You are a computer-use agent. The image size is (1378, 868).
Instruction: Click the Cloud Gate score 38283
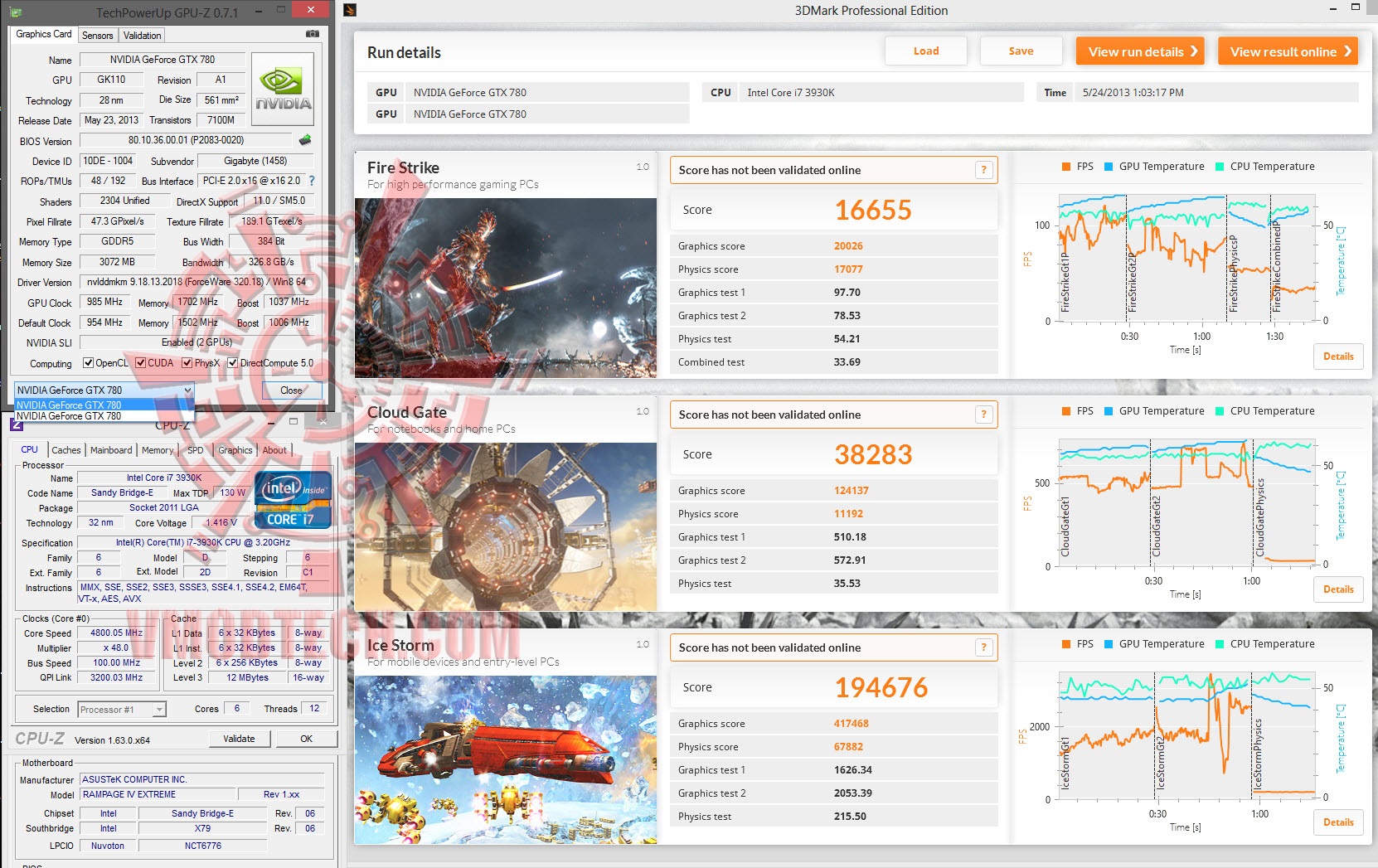tap(873, 454)
